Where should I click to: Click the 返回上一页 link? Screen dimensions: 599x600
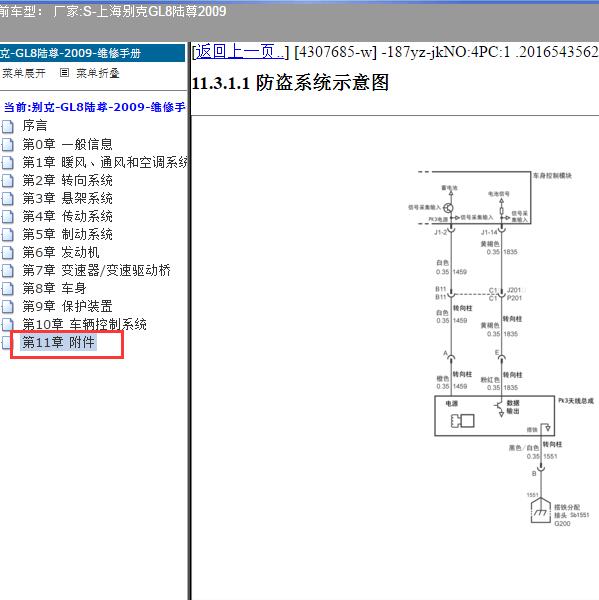[240, 51]
